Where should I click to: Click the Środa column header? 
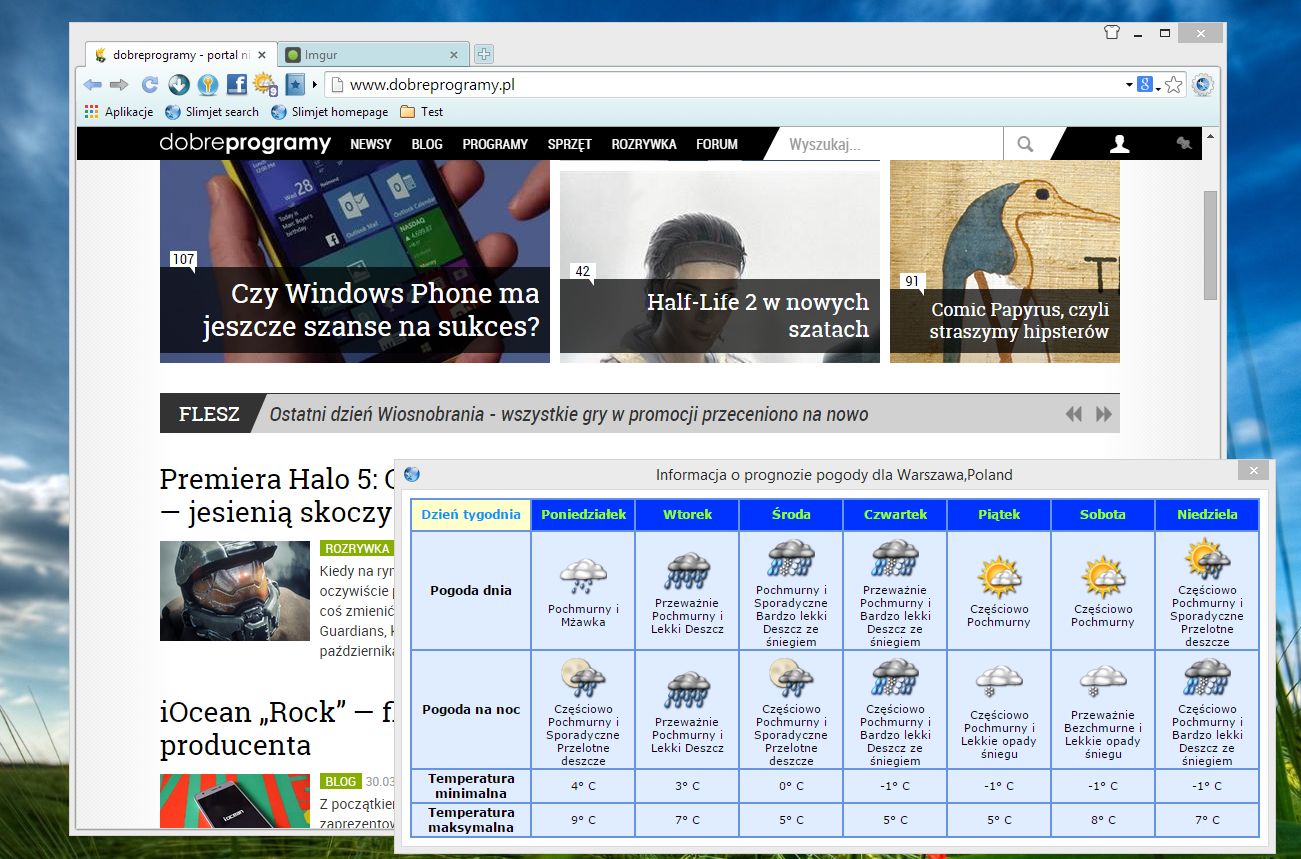point(791,515)
